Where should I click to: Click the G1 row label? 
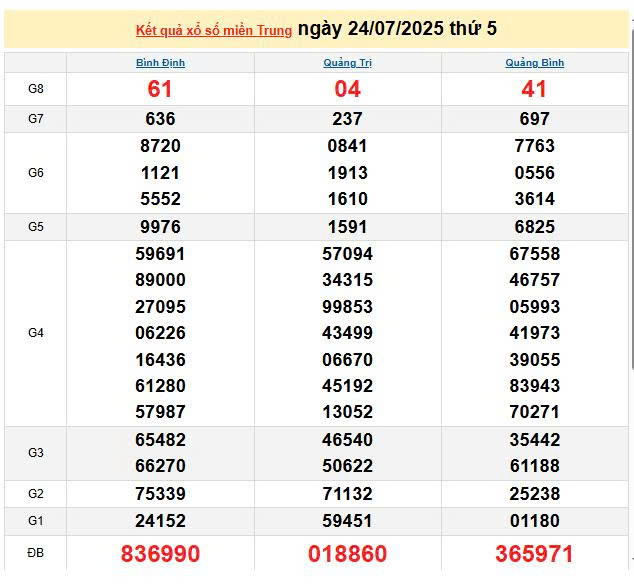(36, 521)
